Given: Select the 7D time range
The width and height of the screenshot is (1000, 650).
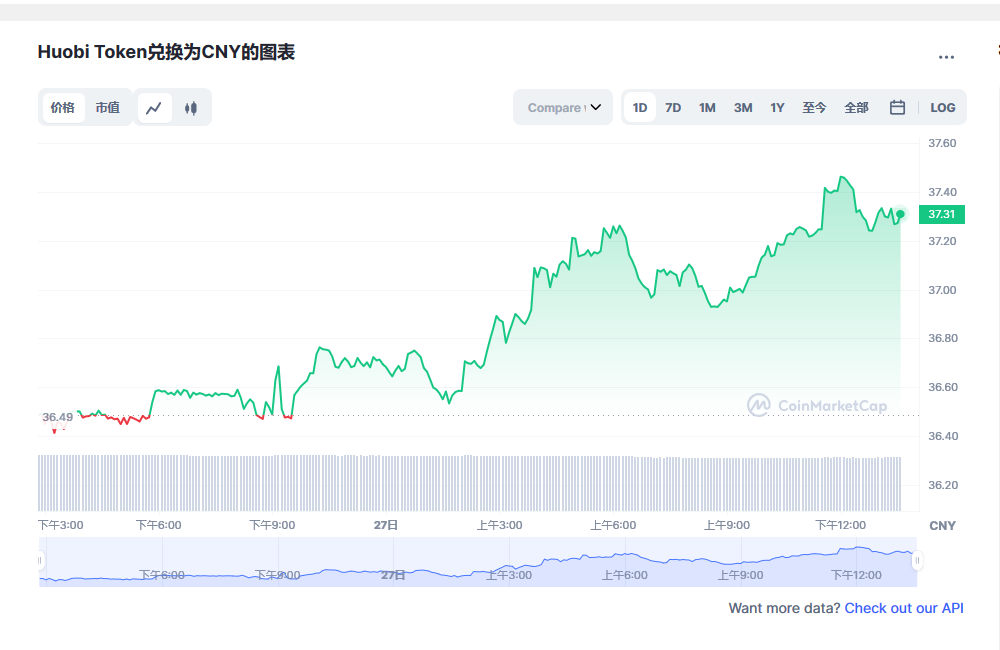Looking at the screenshot, I should point(673,108).
